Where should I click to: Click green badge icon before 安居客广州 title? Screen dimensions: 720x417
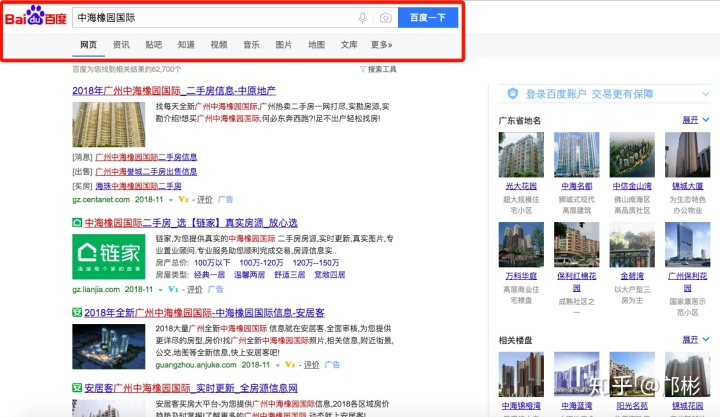(77, 388)
